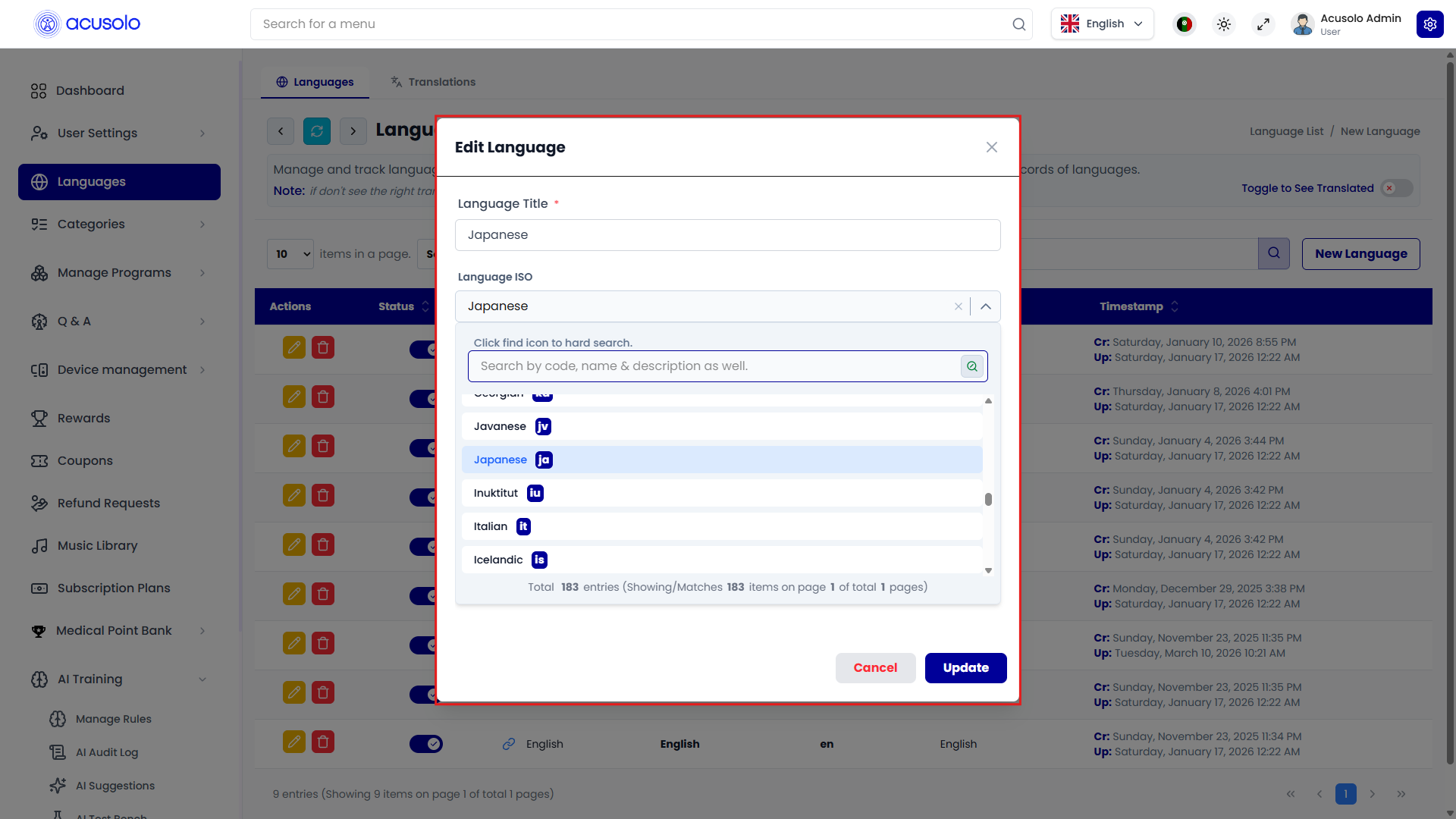The width and height of the screenshot is (1456, 819).
Task: Click the edit pencil in the January 10 row
Action: pos(294,347)
